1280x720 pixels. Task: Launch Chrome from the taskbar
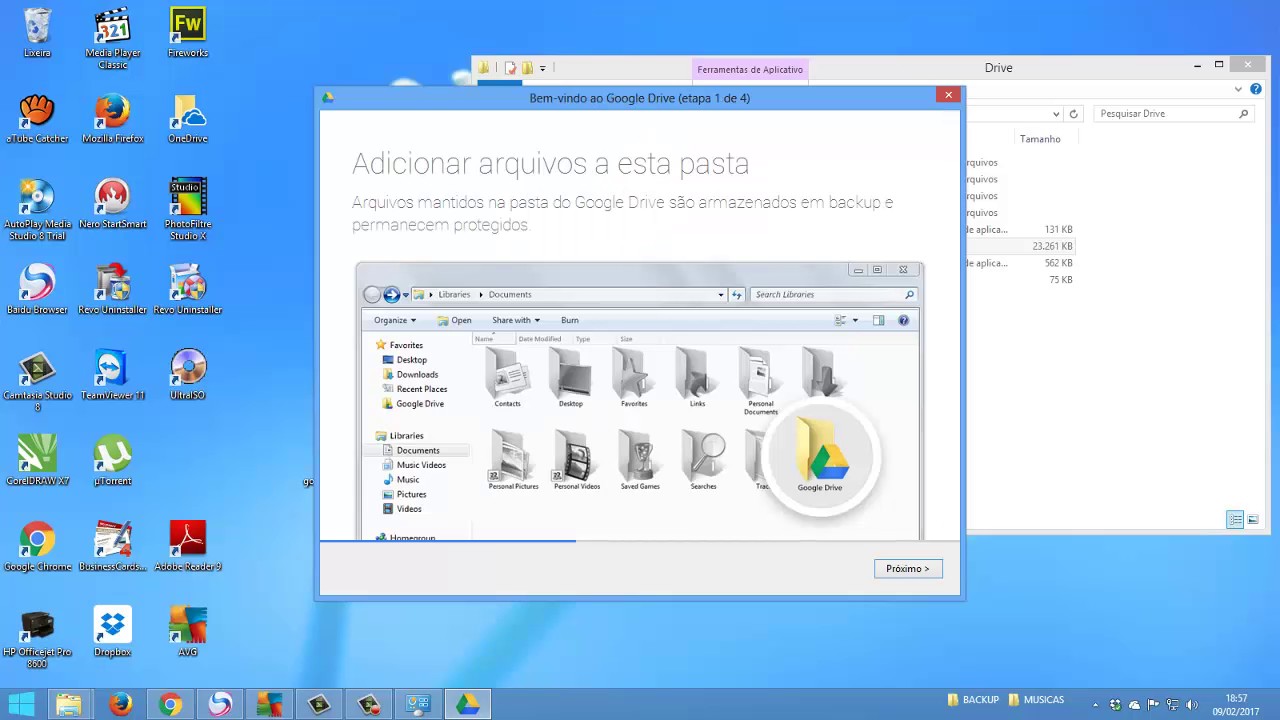(170, 704)
